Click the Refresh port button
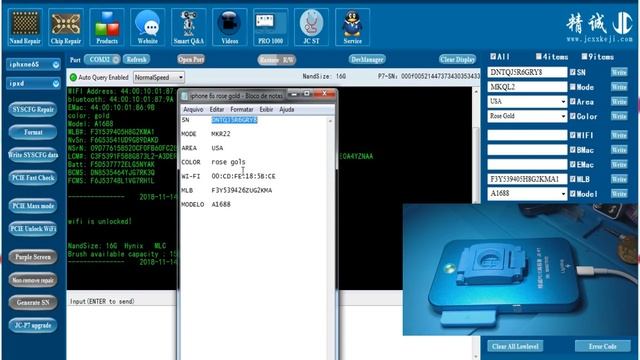The width and height of the screenshot is (640, 360). (136, 60)
